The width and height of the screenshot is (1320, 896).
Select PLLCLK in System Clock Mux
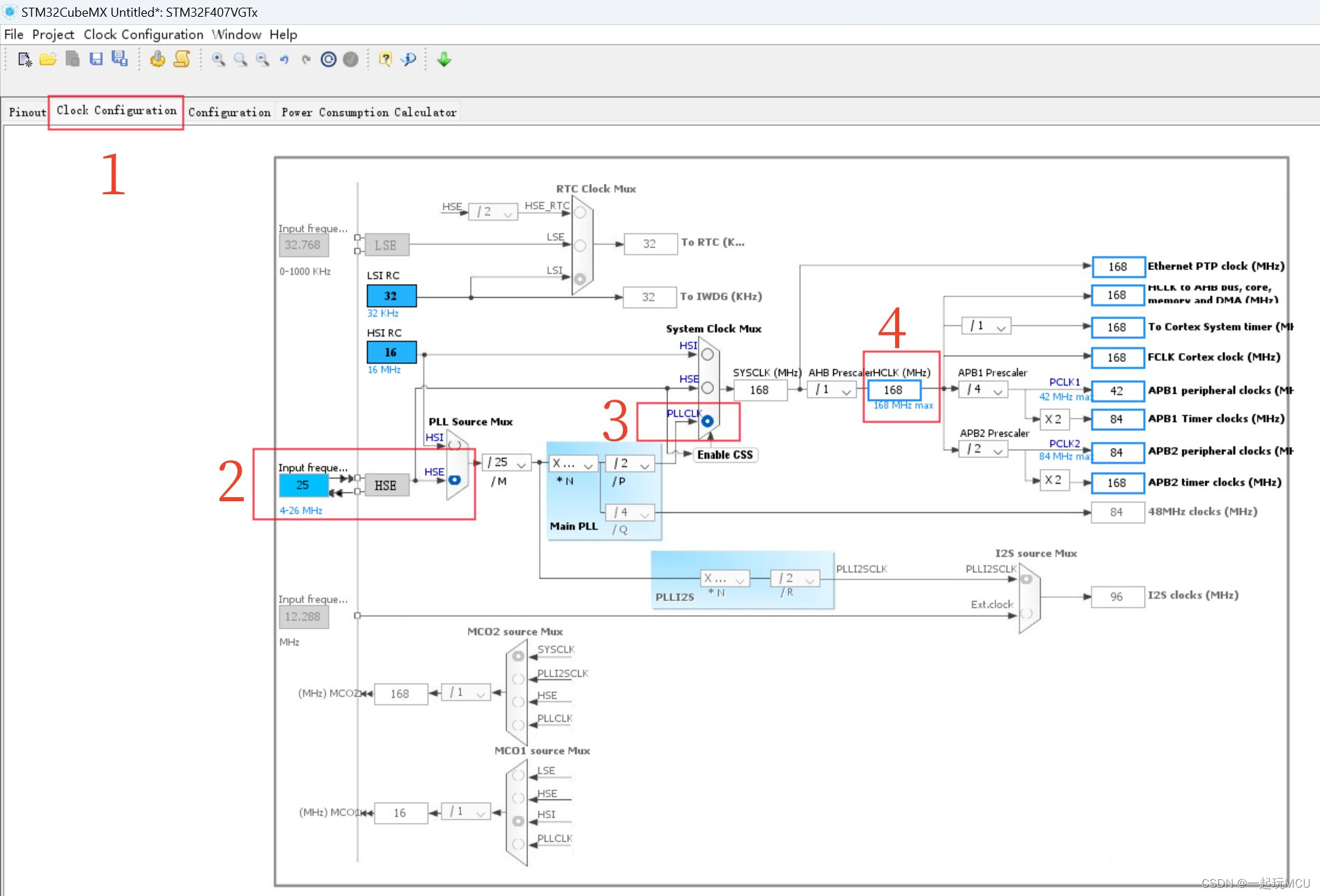[x=707, y=421]
